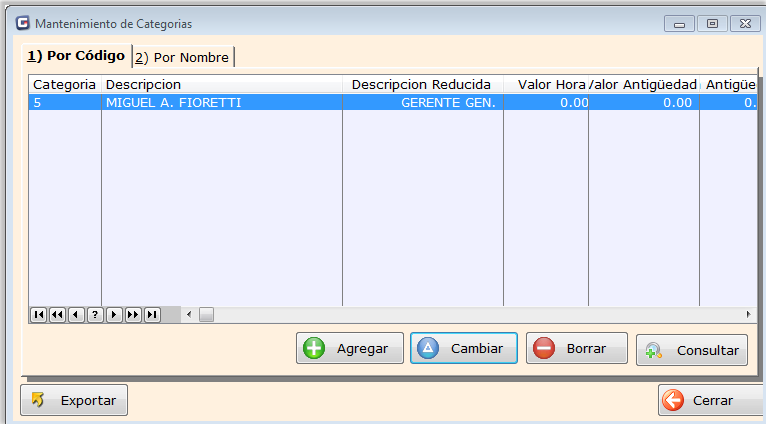Click the application icon in title bar

tap(22, 23)
